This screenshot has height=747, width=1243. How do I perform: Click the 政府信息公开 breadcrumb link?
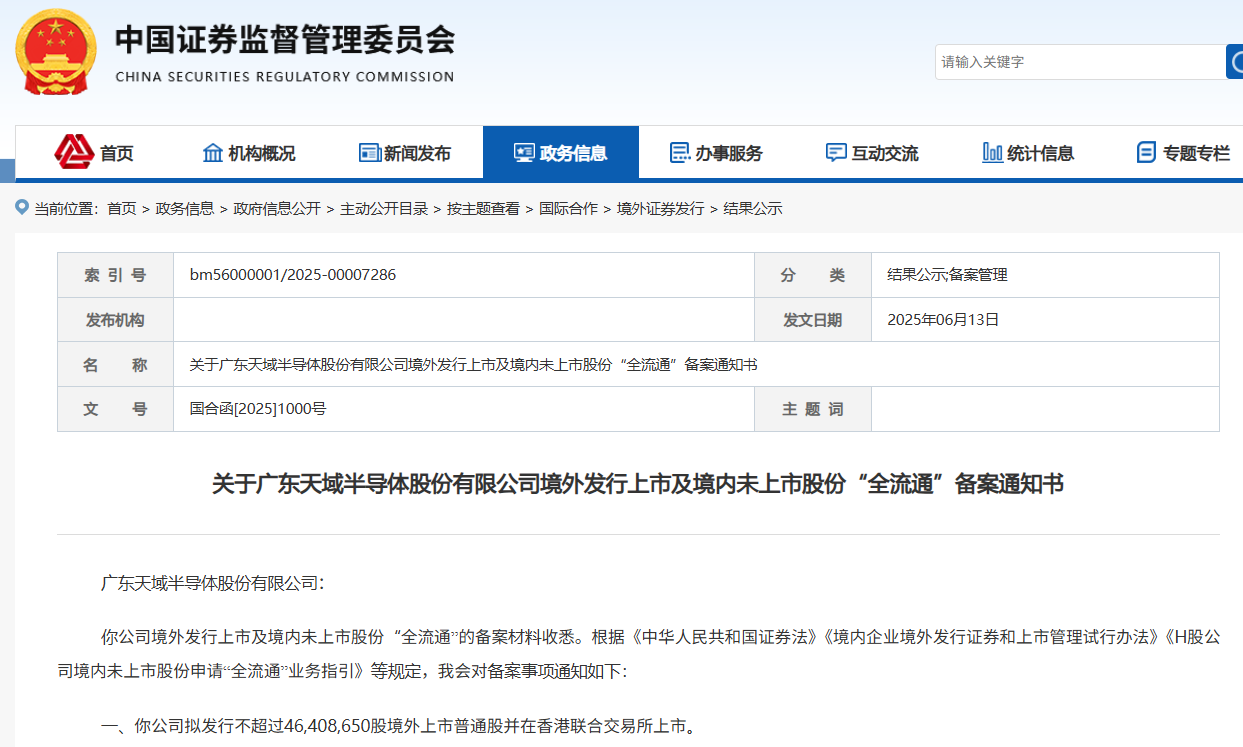pyautogui.click(x=277, y=209)
